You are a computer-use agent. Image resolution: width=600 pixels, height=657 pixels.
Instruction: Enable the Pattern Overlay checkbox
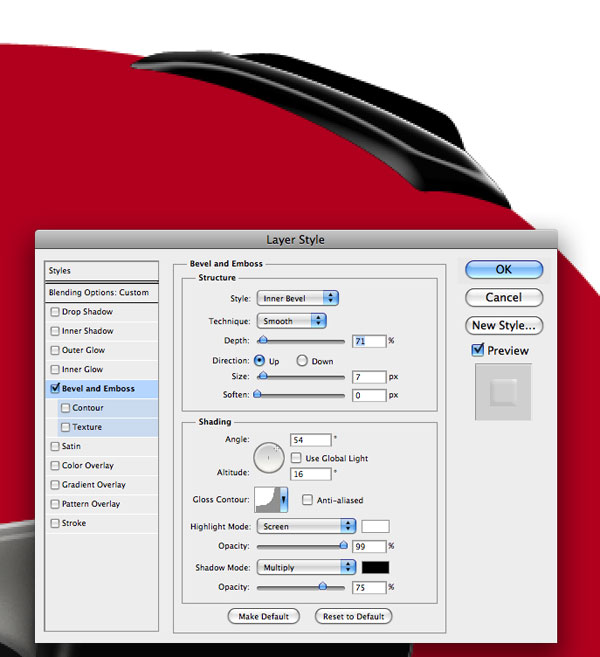pos(55,504)
